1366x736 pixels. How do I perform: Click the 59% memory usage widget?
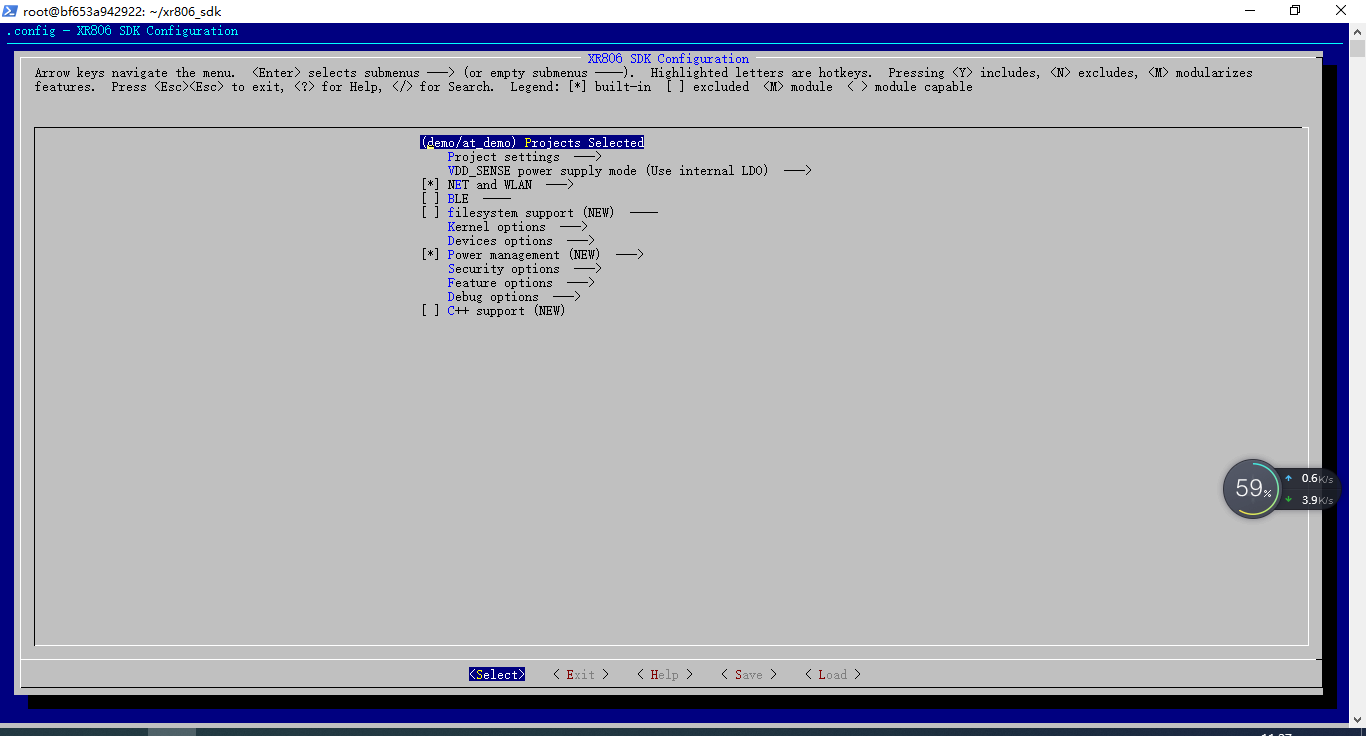point(1252,489)
